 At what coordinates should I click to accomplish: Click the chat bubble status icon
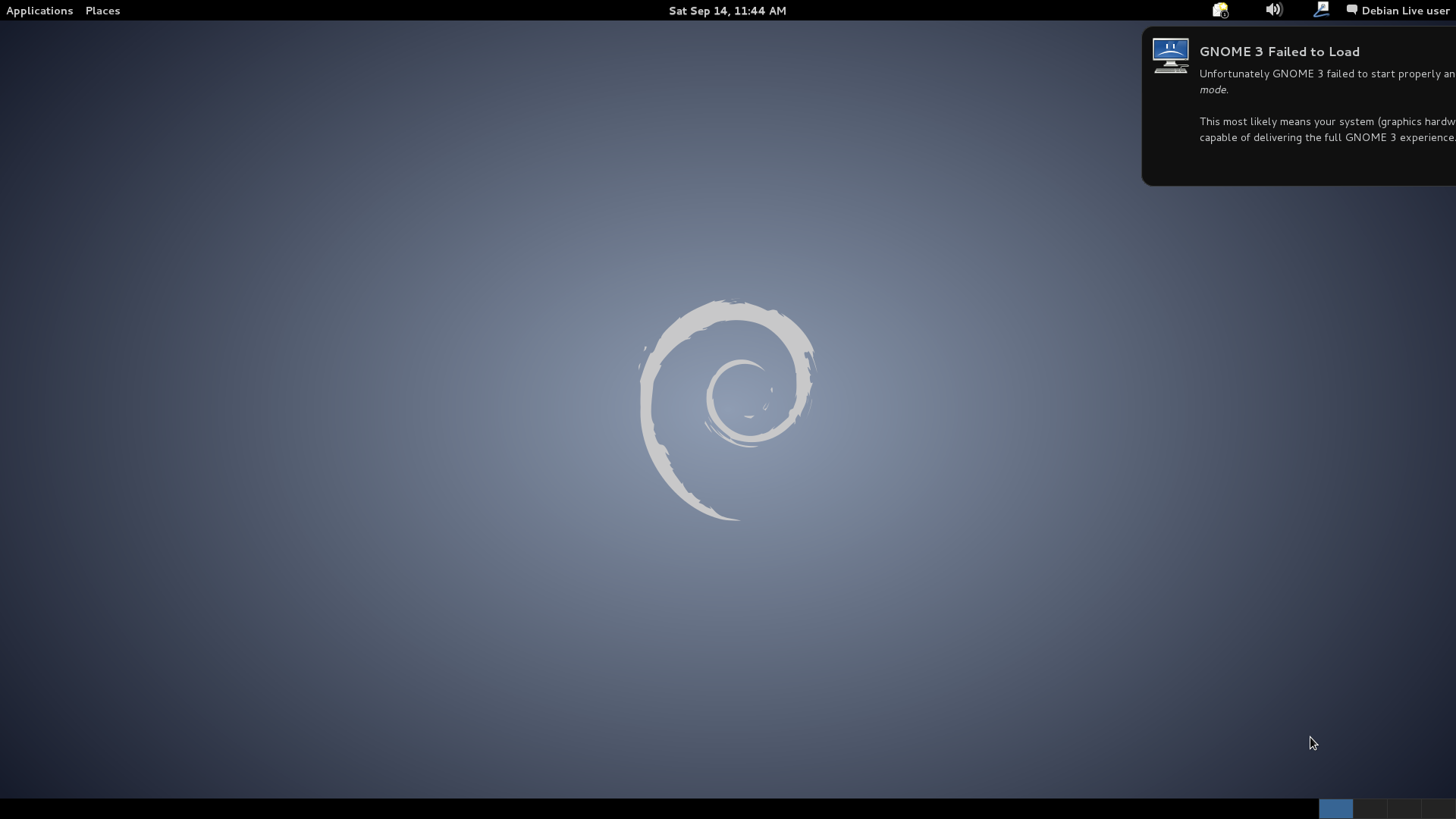1351,10
